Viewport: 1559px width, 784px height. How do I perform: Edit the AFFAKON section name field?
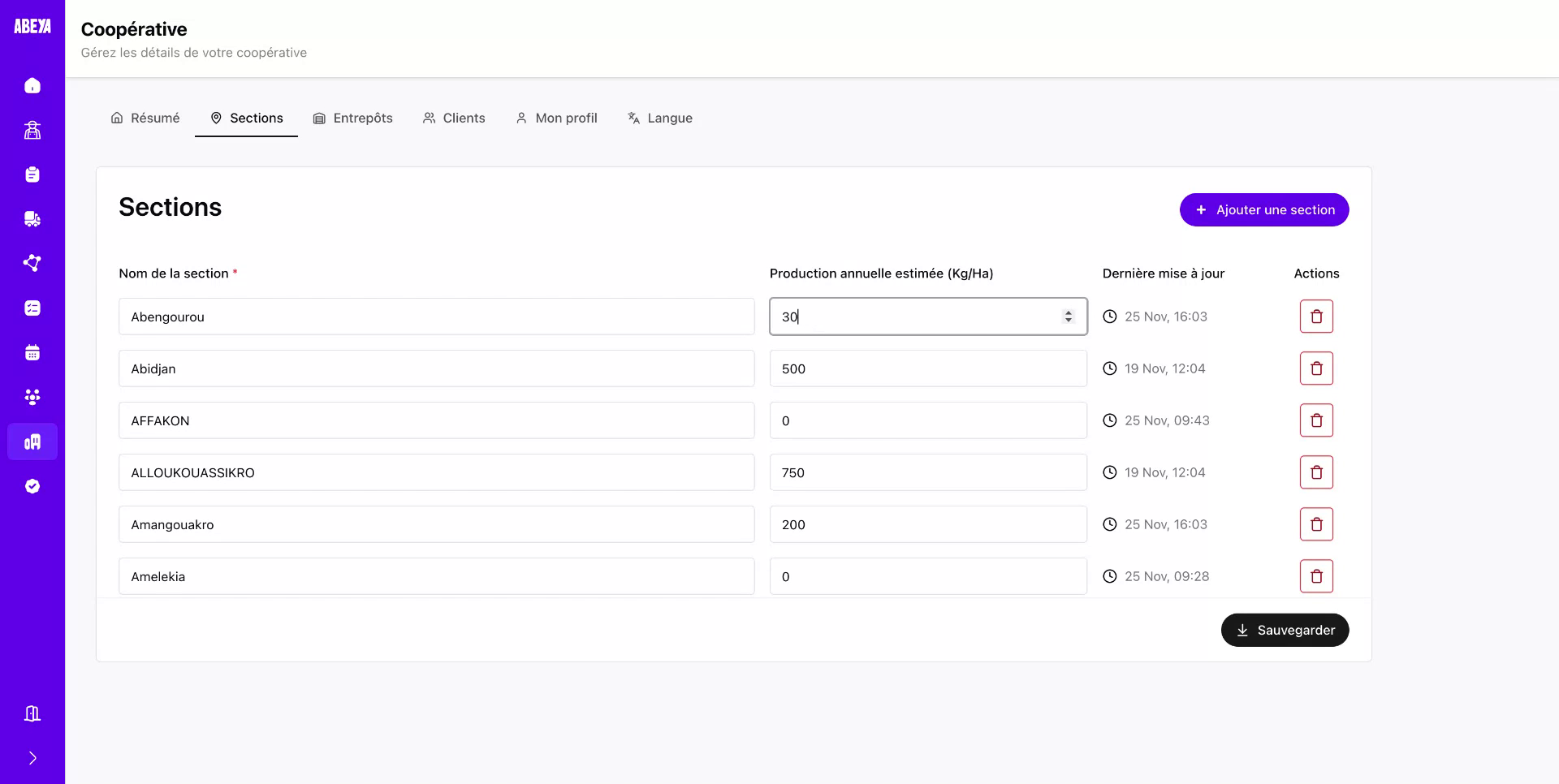pyautogui.click(x=436, y=420)
